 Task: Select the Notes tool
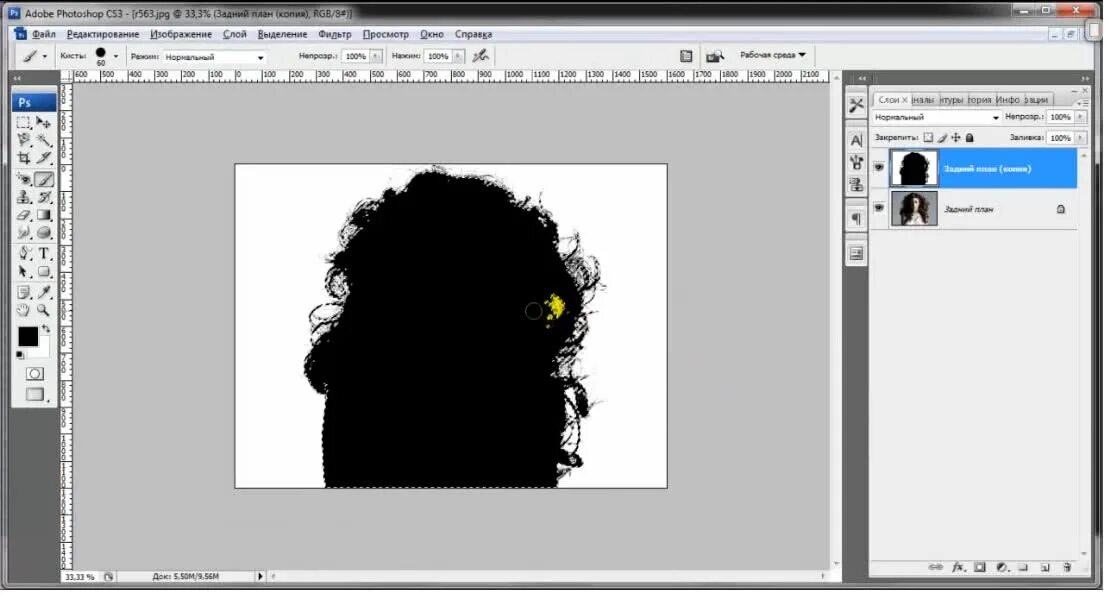click(x=23, y=292)
